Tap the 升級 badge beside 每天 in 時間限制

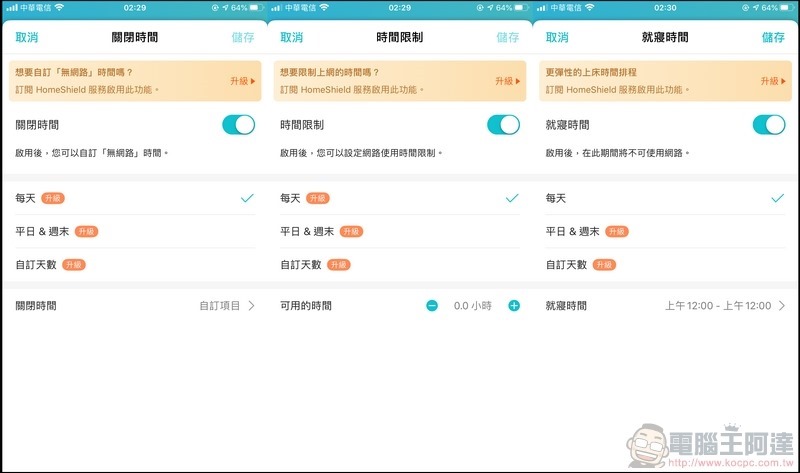click(317, 198)
